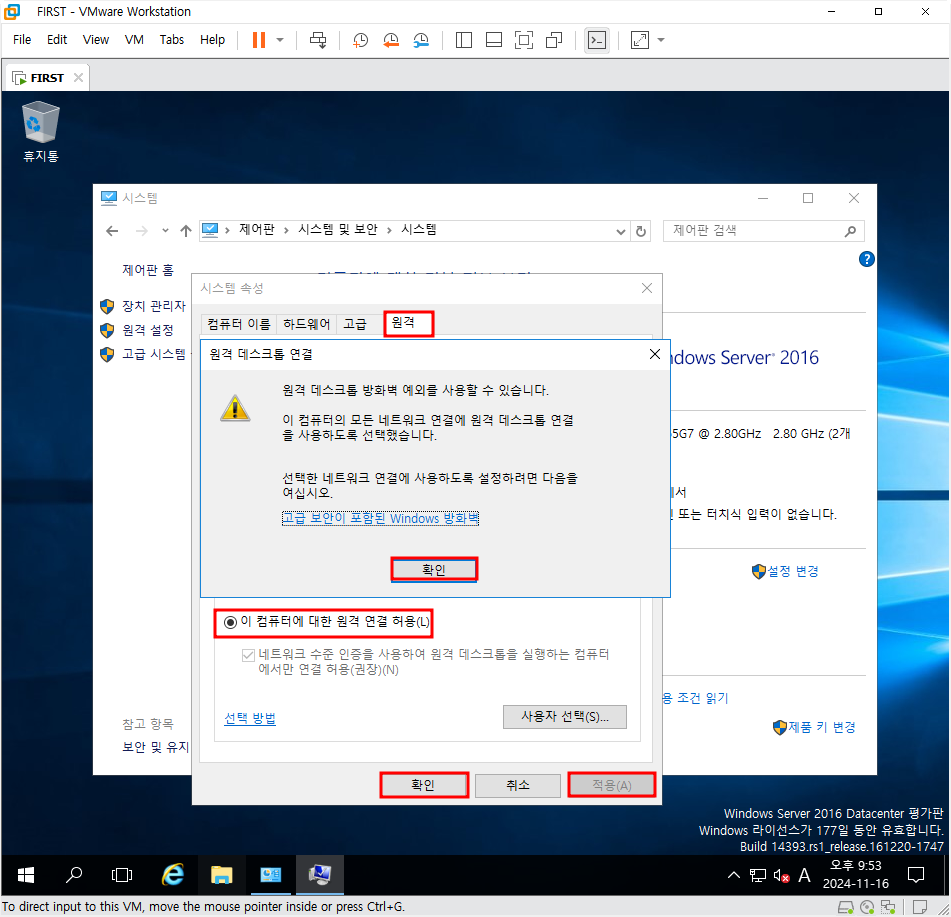Enter full screen mode in VMware

coord(523,40)
